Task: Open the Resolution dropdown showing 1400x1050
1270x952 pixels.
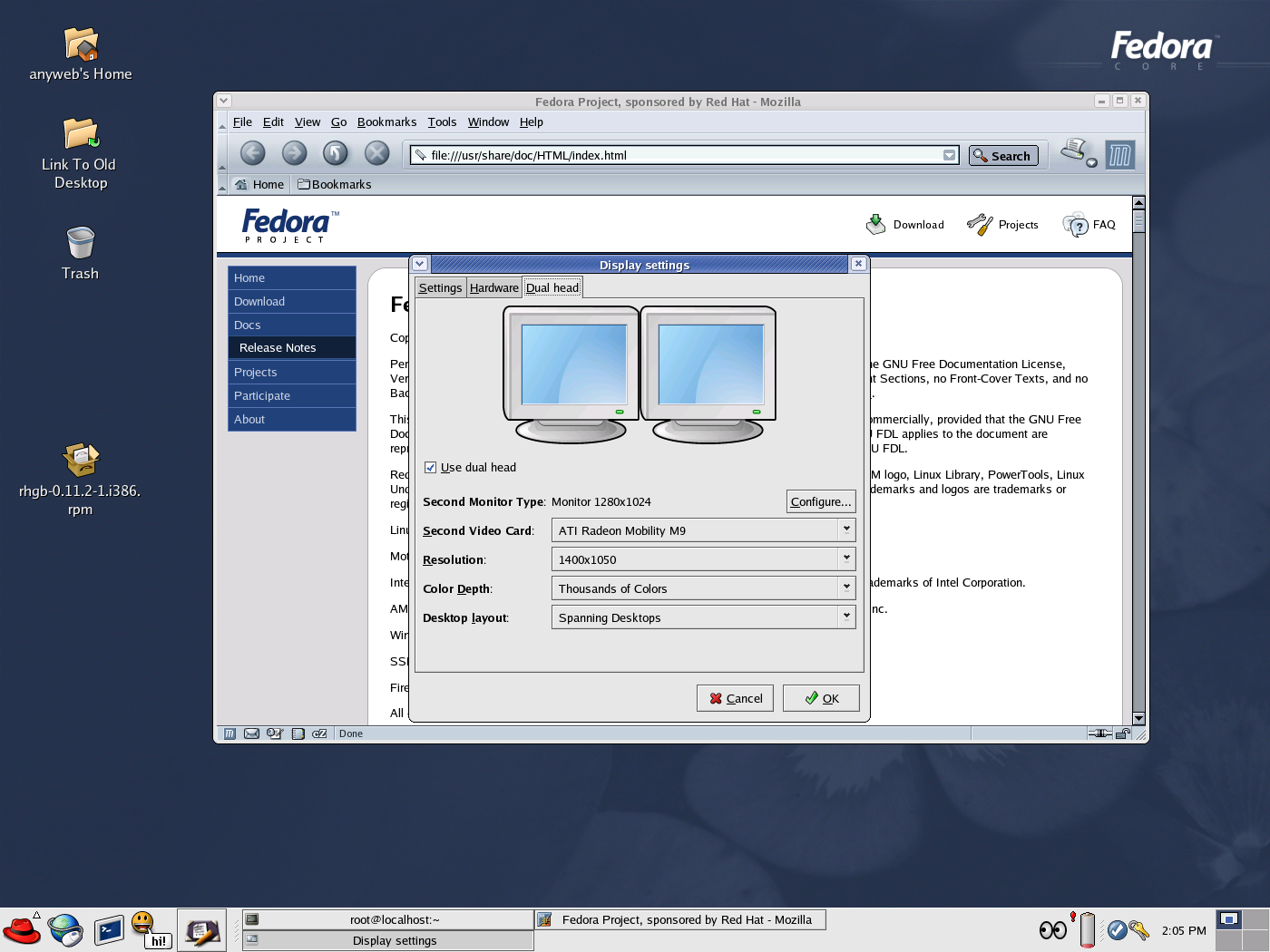Action: coord(703,559)
